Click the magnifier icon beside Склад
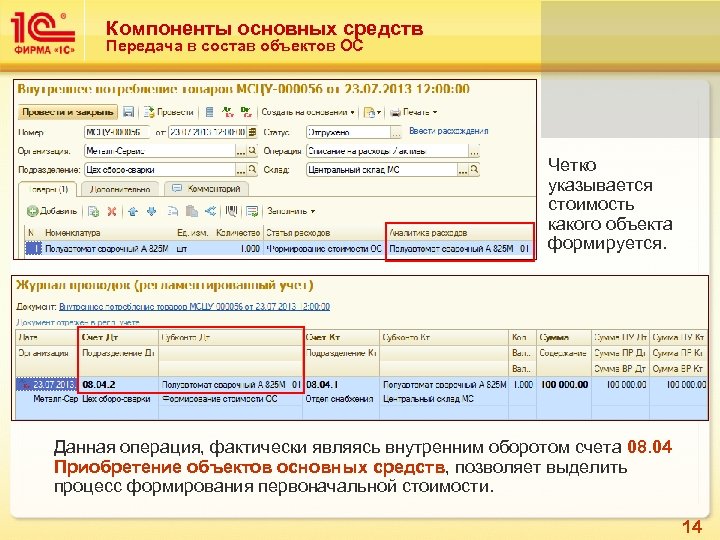This screenshot has height=540, width=720. coord(474,169)
